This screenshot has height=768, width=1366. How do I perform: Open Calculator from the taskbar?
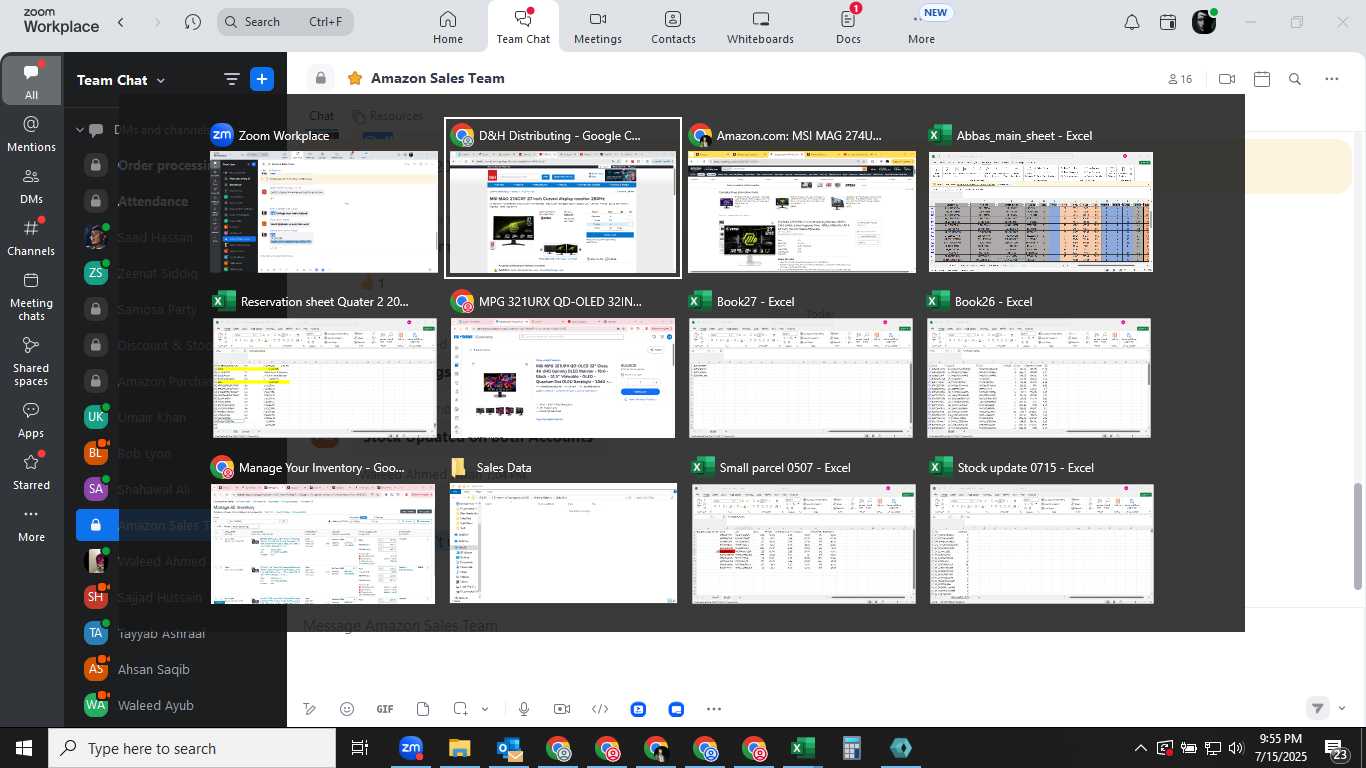click(x=851, y=748)
